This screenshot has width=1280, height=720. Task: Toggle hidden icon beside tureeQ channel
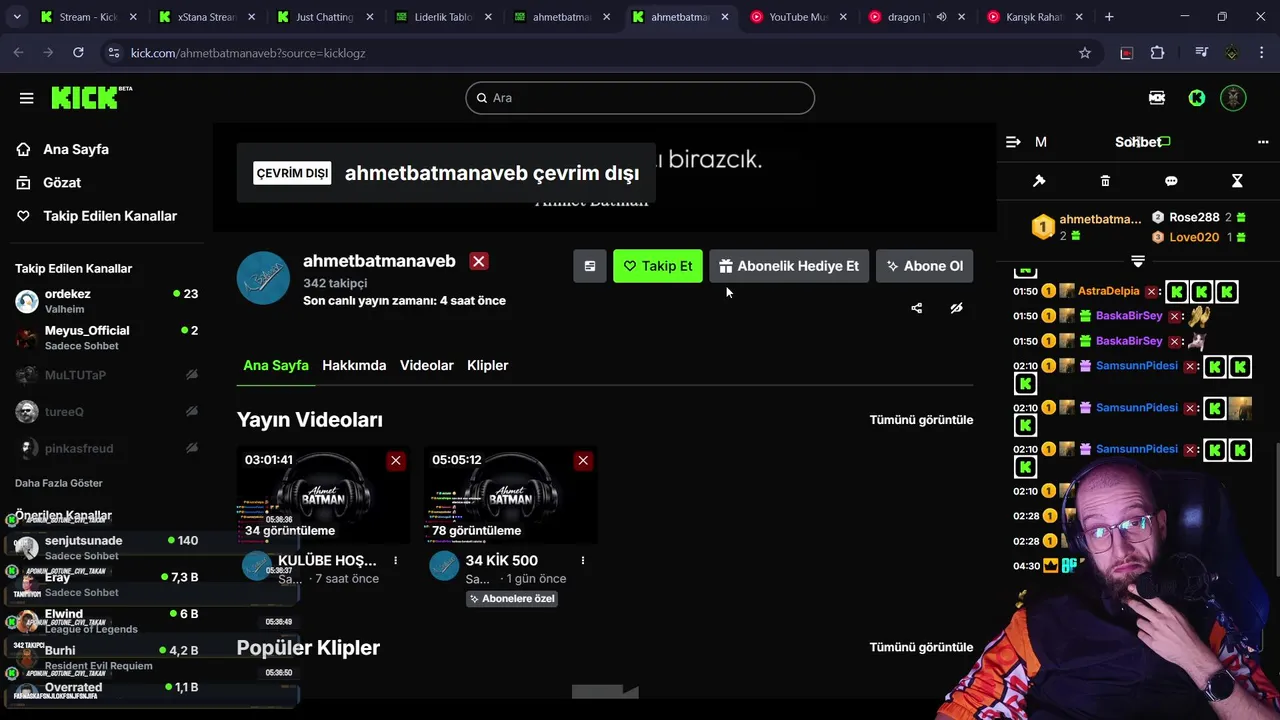[192, 411]
